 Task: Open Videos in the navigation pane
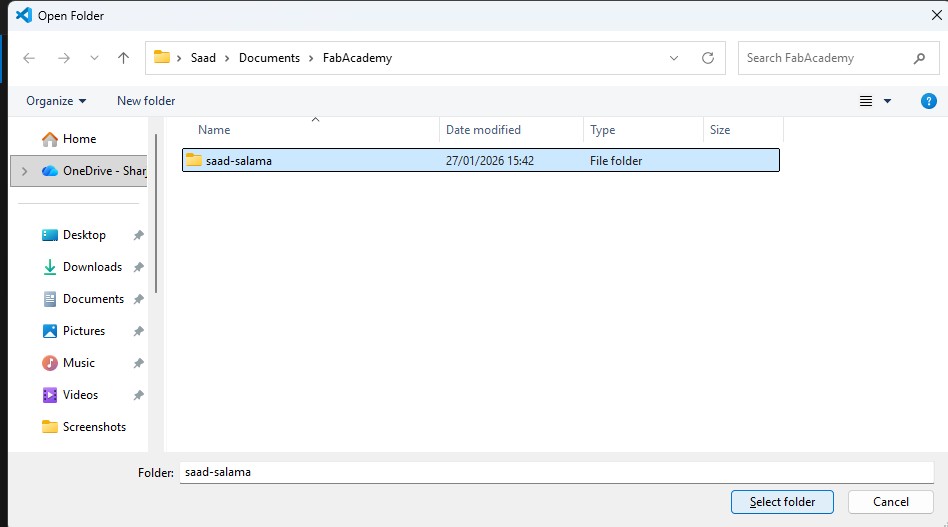tap(70, 395)
